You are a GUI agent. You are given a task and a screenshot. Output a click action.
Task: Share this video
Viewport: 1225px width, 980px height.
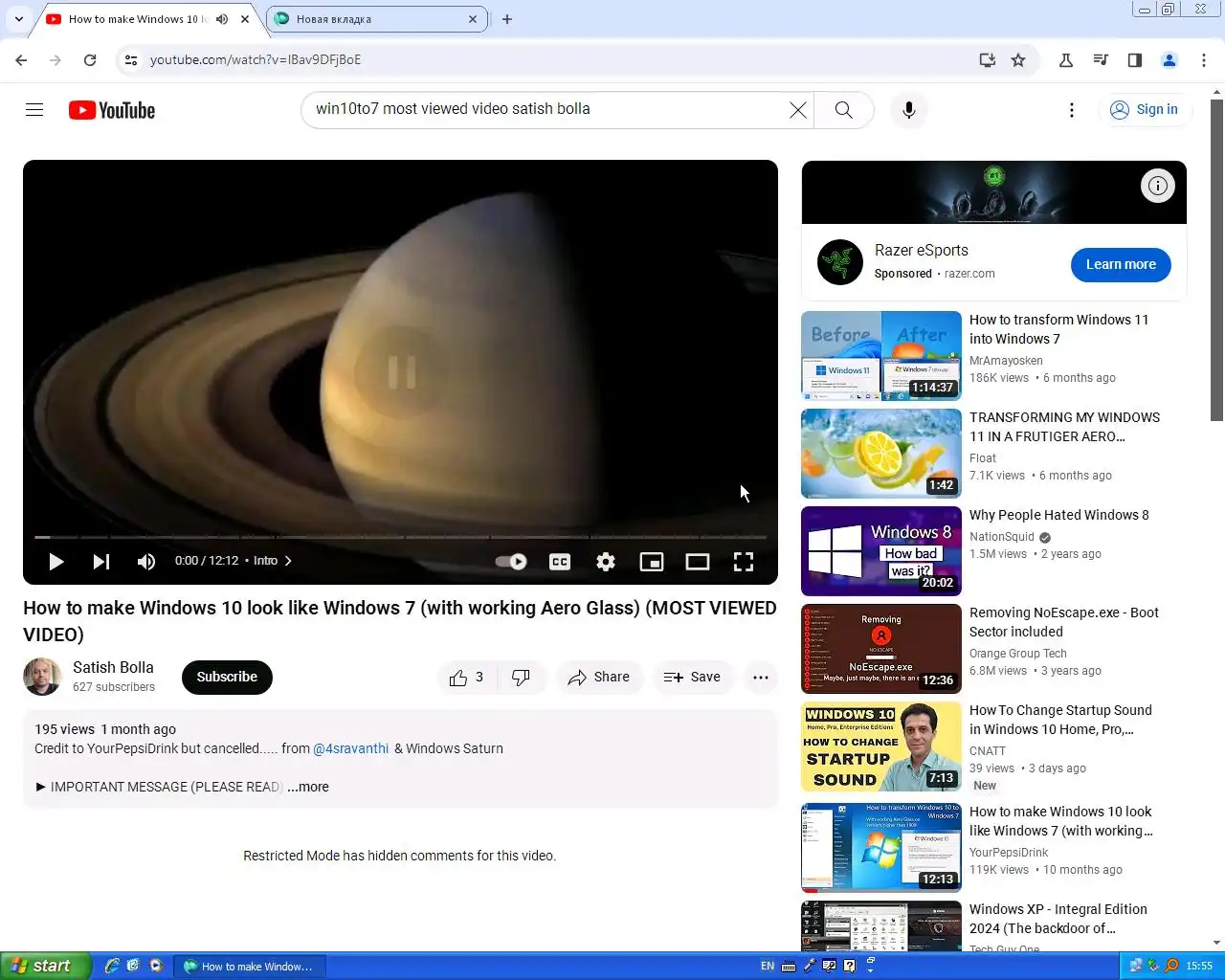tap(599, 678)
